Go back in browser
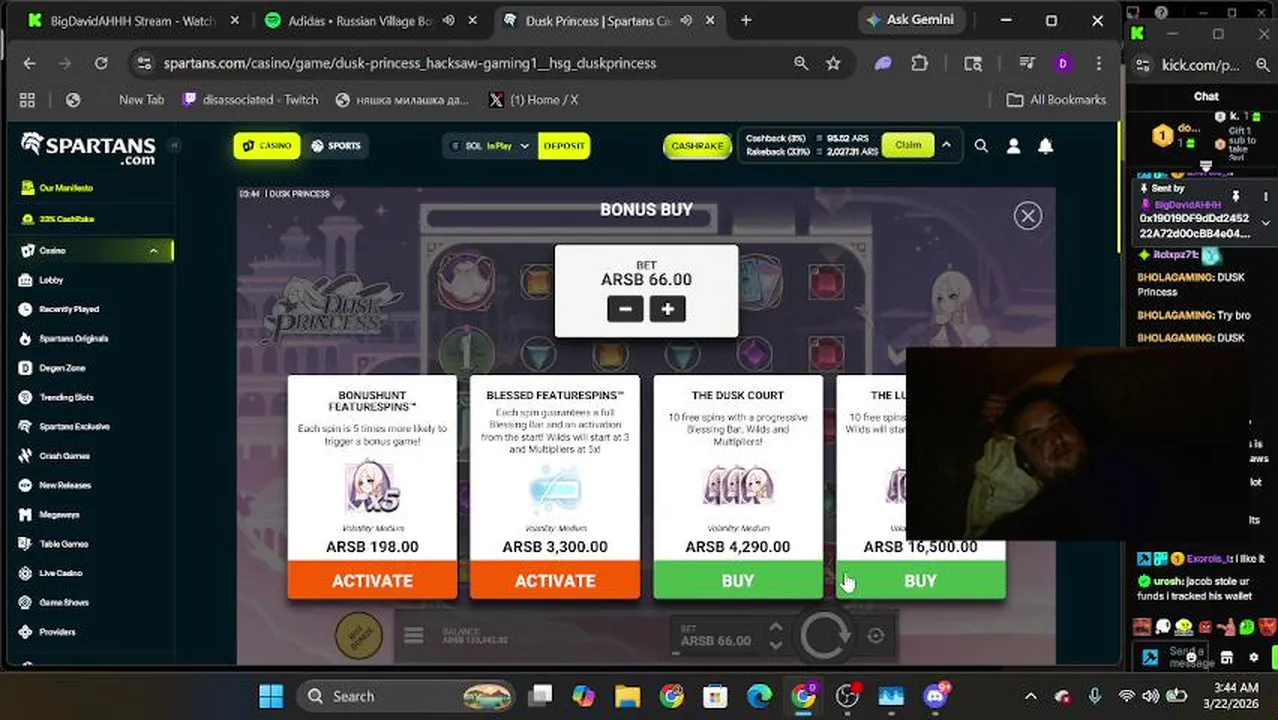The image size is (1278, 720). pos(29,63)
